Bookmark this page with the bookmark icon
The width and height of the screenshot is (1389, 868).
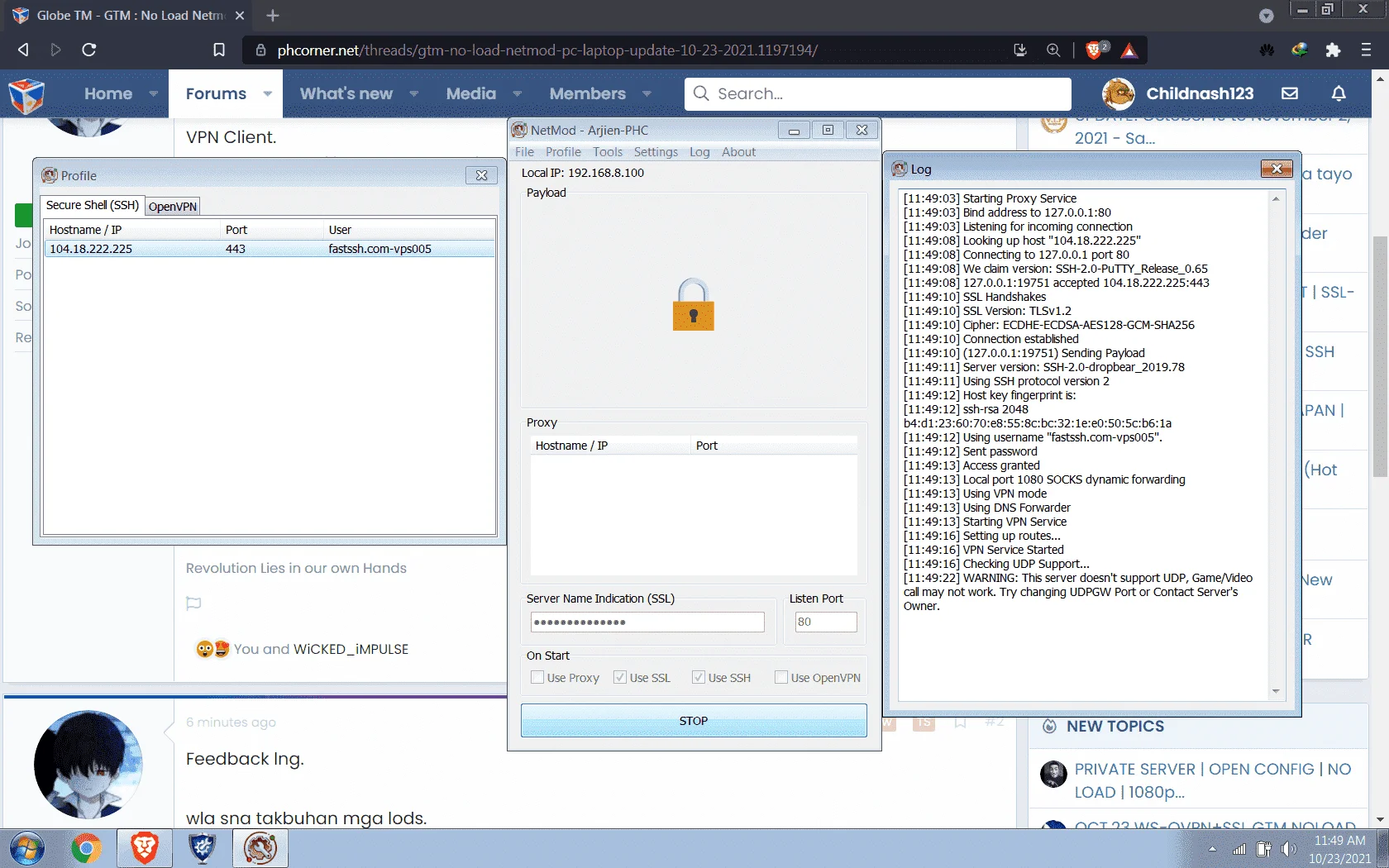pyautogui.click(x=219, y=50)
